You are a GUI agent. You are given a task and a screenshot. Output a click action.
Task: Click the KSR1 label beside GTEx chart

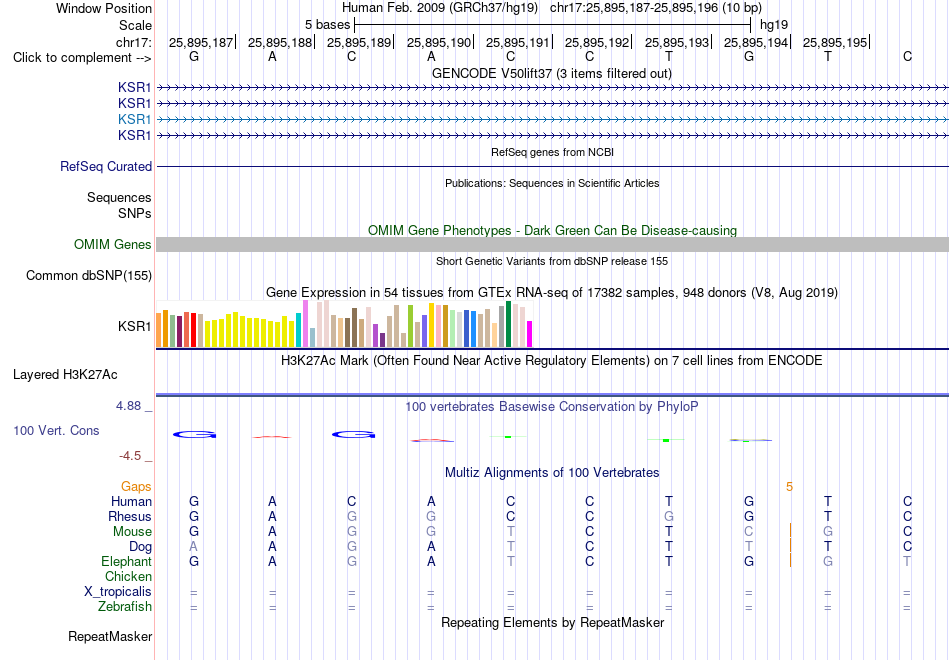click(135, 326)
